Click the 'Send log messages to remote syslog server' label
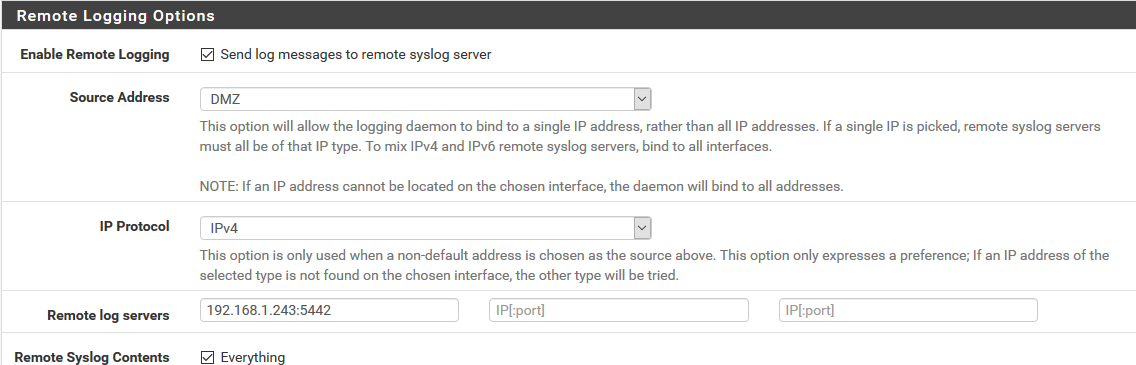This screenshot has height=365, width=1136. pyautogui.click(x=356, y=54)
